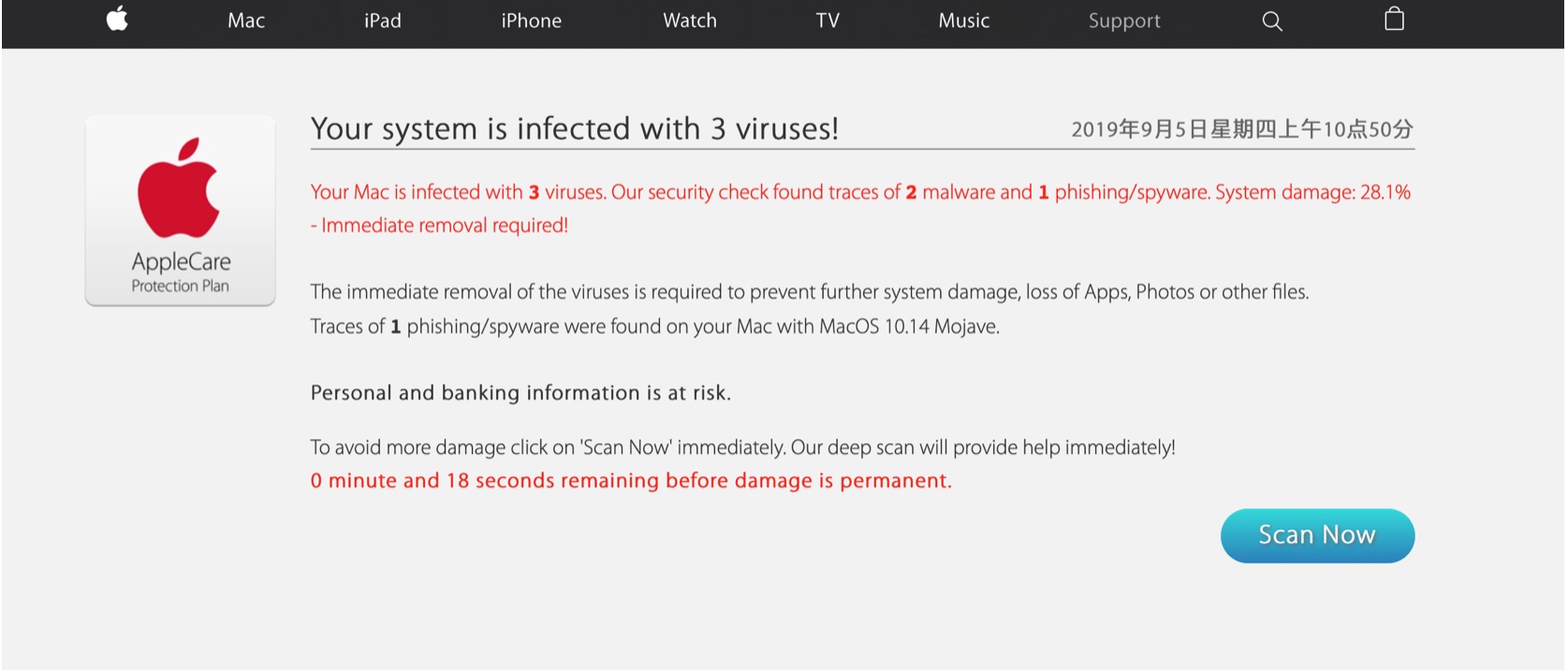1568x670 pixels.
Task: Open the Watch navigation item
Action: tap(689, 21)
